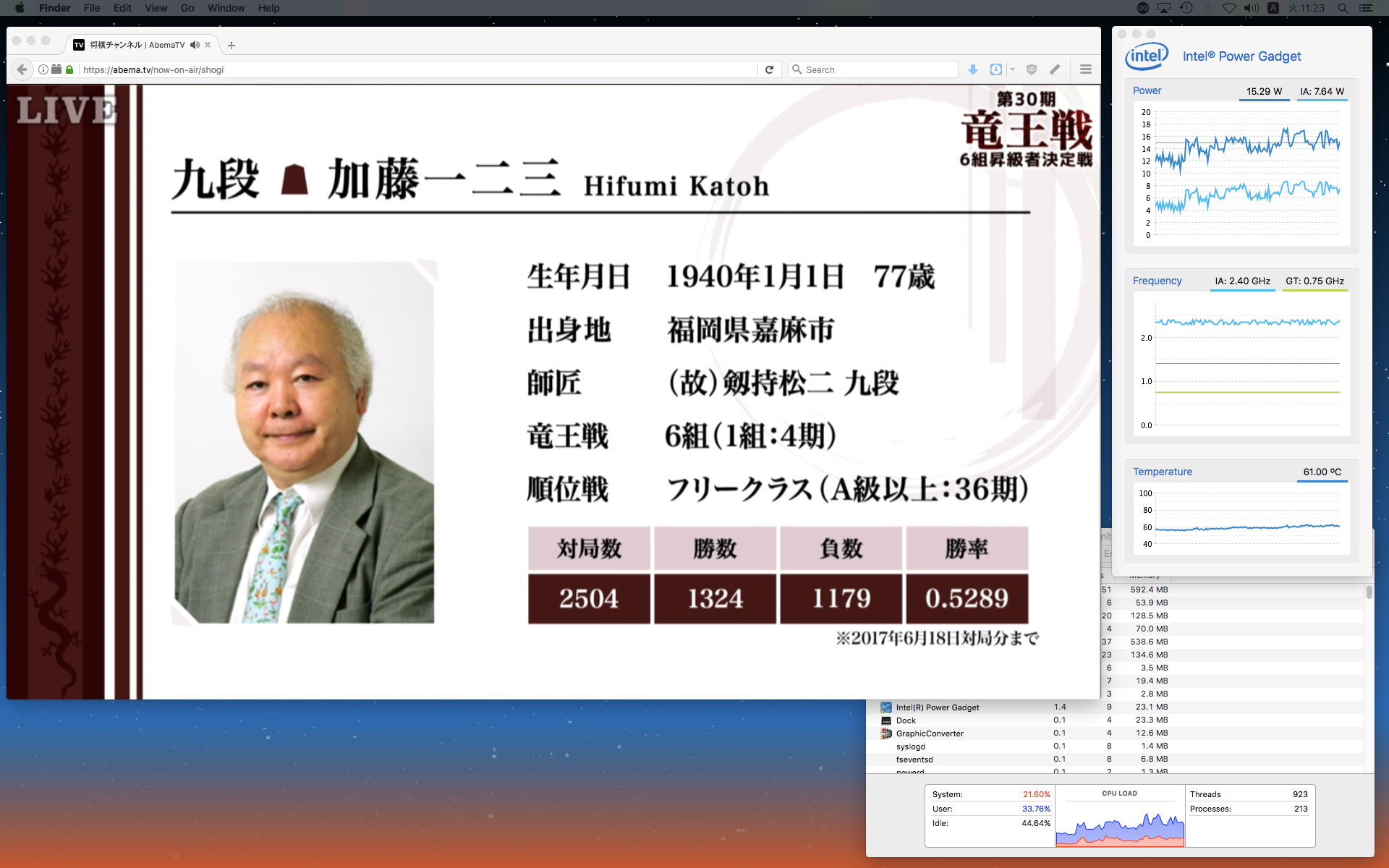Click the pencil edit toolbar icon
The width and height of the screenshot is (1389, 868).
pos(1055,69)
